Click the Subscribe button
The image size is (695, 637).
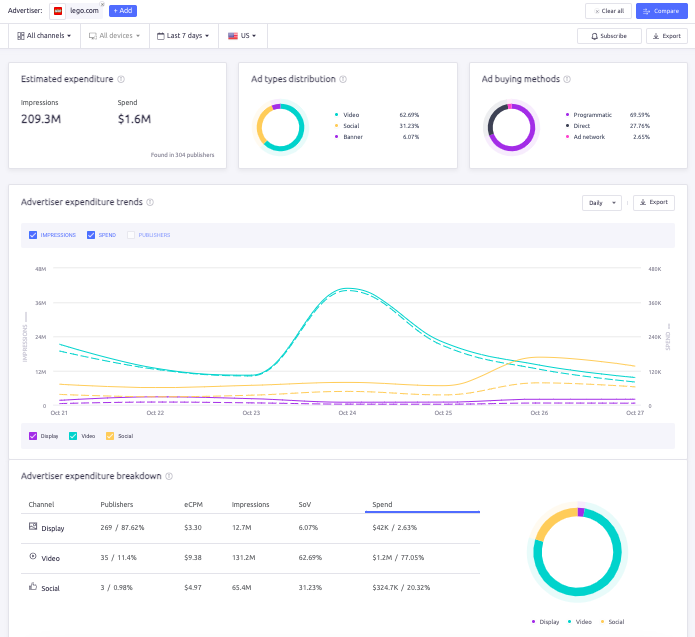[x=609, y=36]
